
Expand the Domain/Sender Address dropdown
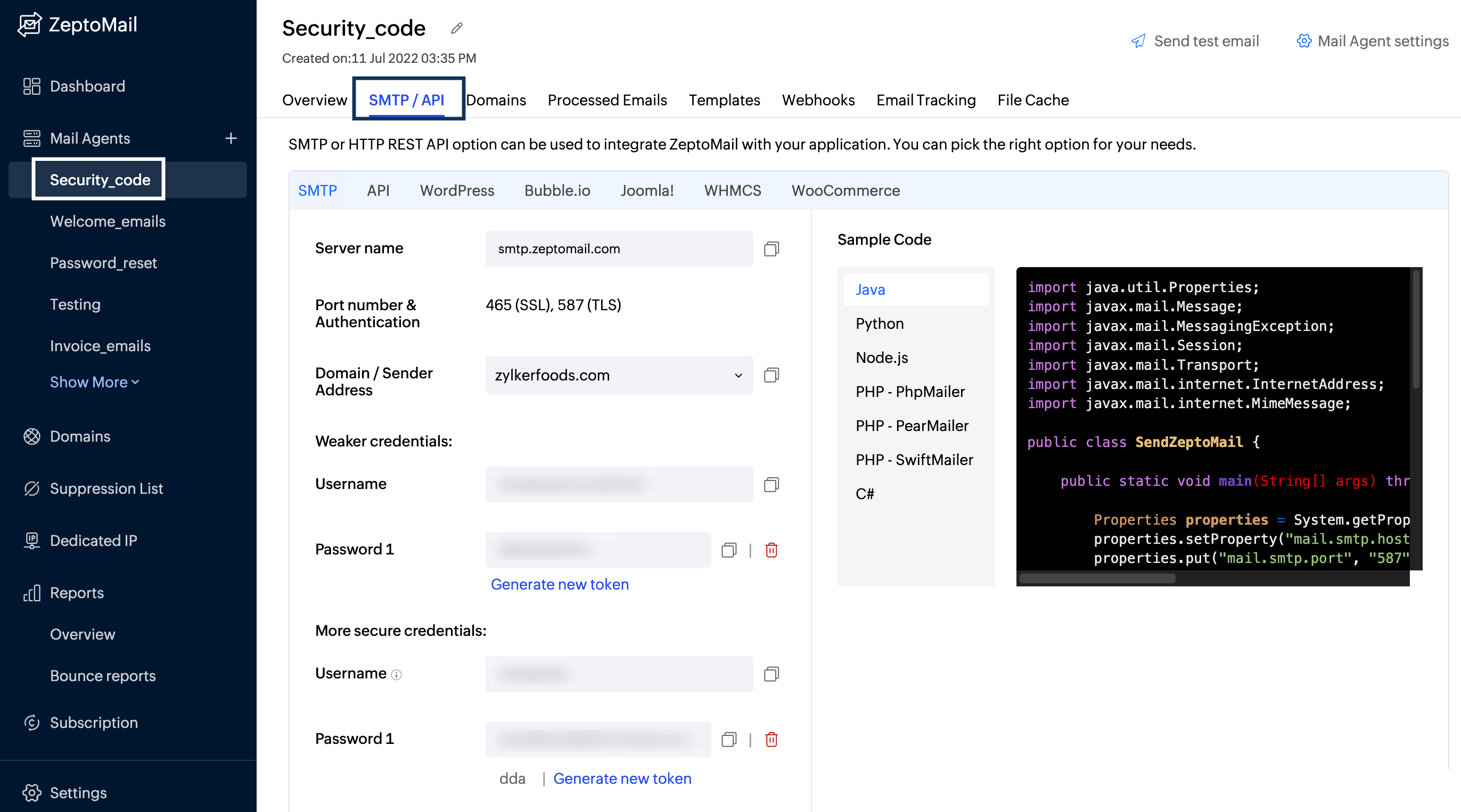coord(737,375)
